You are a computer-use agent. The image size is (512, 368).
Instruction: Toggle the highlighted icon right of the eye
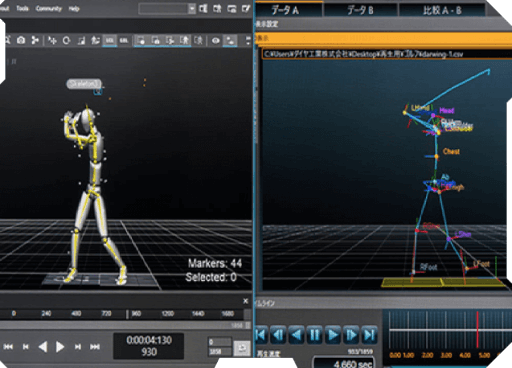[x=230, y=40]
